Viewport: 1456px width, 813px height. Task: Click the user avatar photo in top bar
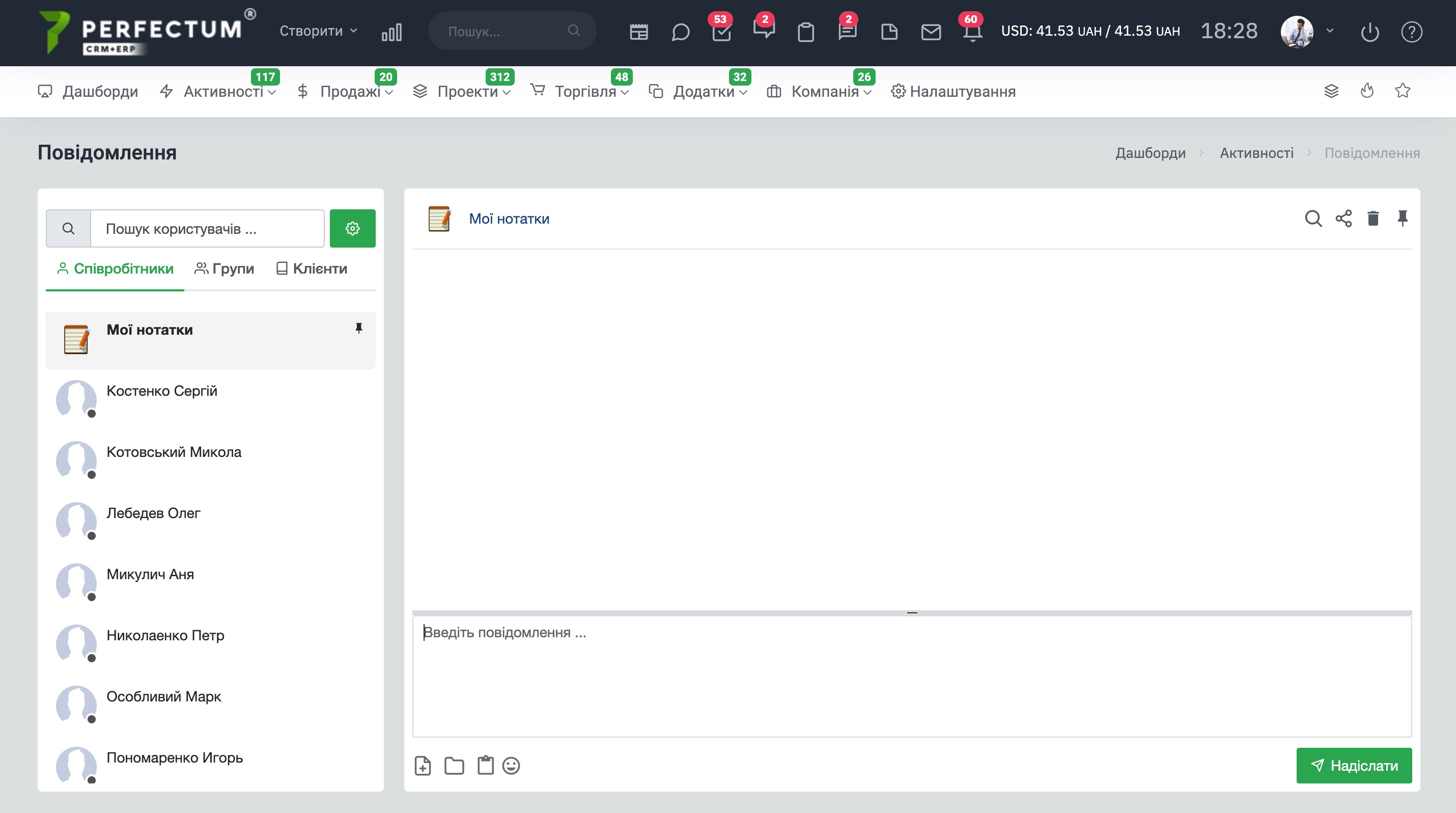(1297, 32)
